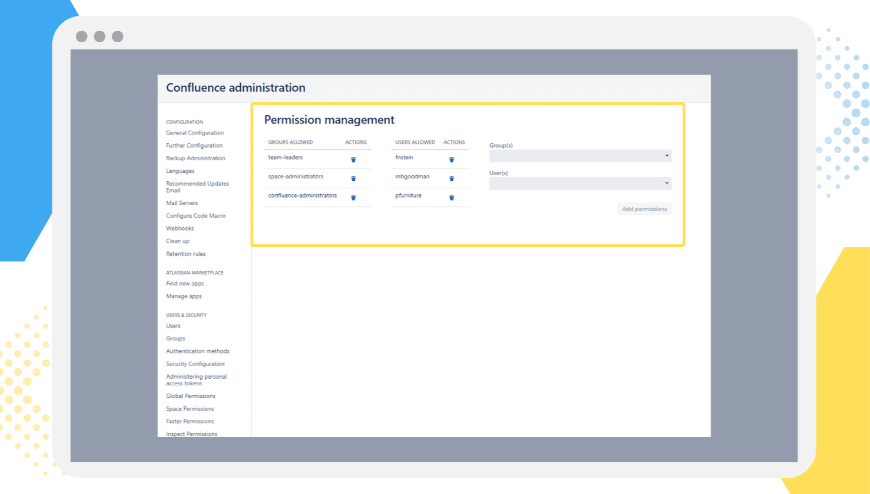Select Webhooks in the sidebar
The image size is (870, 494).
pos(180,228)
